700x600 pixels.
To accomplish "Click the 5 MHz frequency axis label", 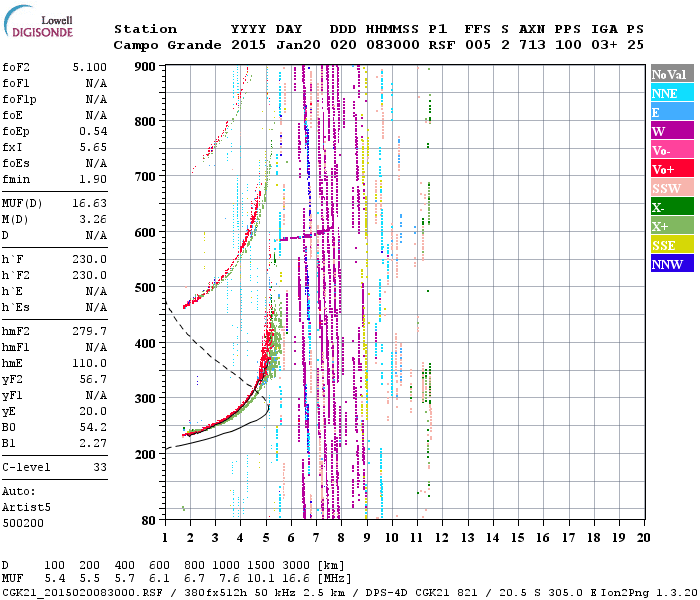I will click(x=266, y=538).
